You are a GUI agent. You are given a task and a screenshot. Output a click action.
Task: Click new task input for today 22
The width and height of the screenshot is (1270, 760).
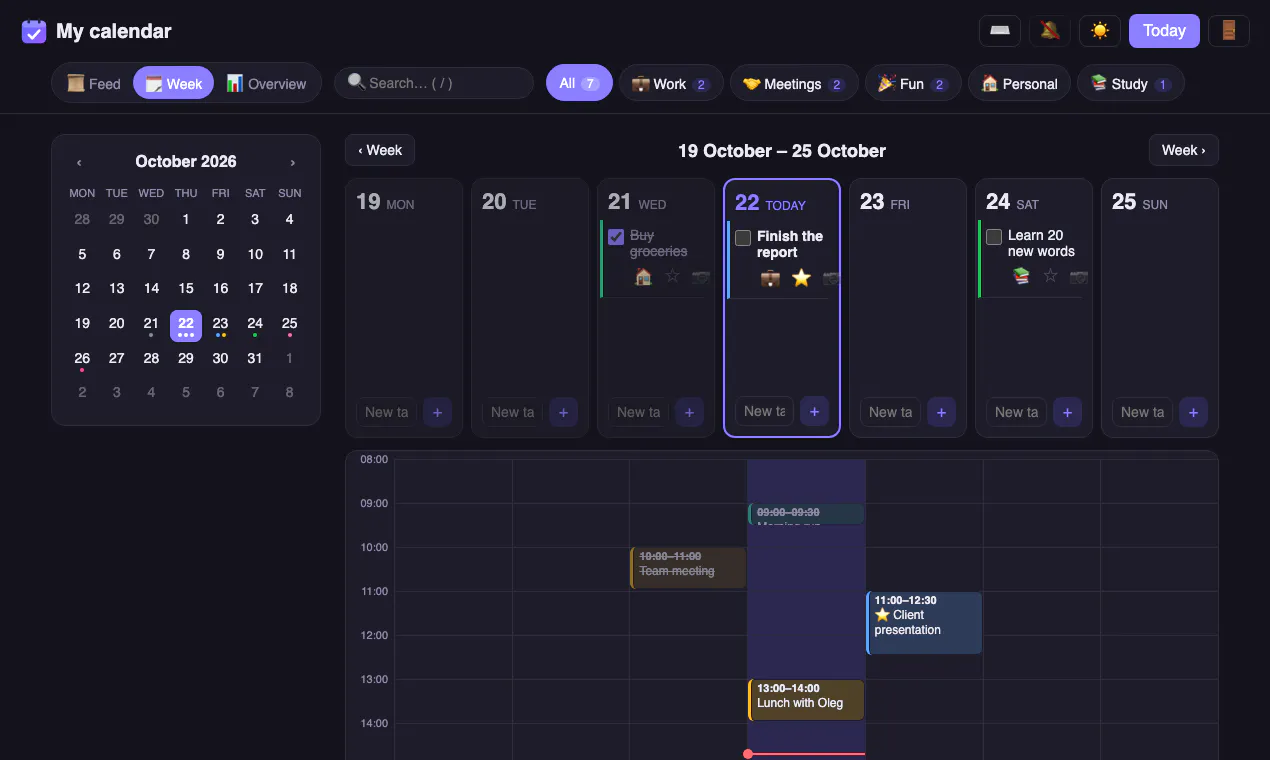pos(764,411)
